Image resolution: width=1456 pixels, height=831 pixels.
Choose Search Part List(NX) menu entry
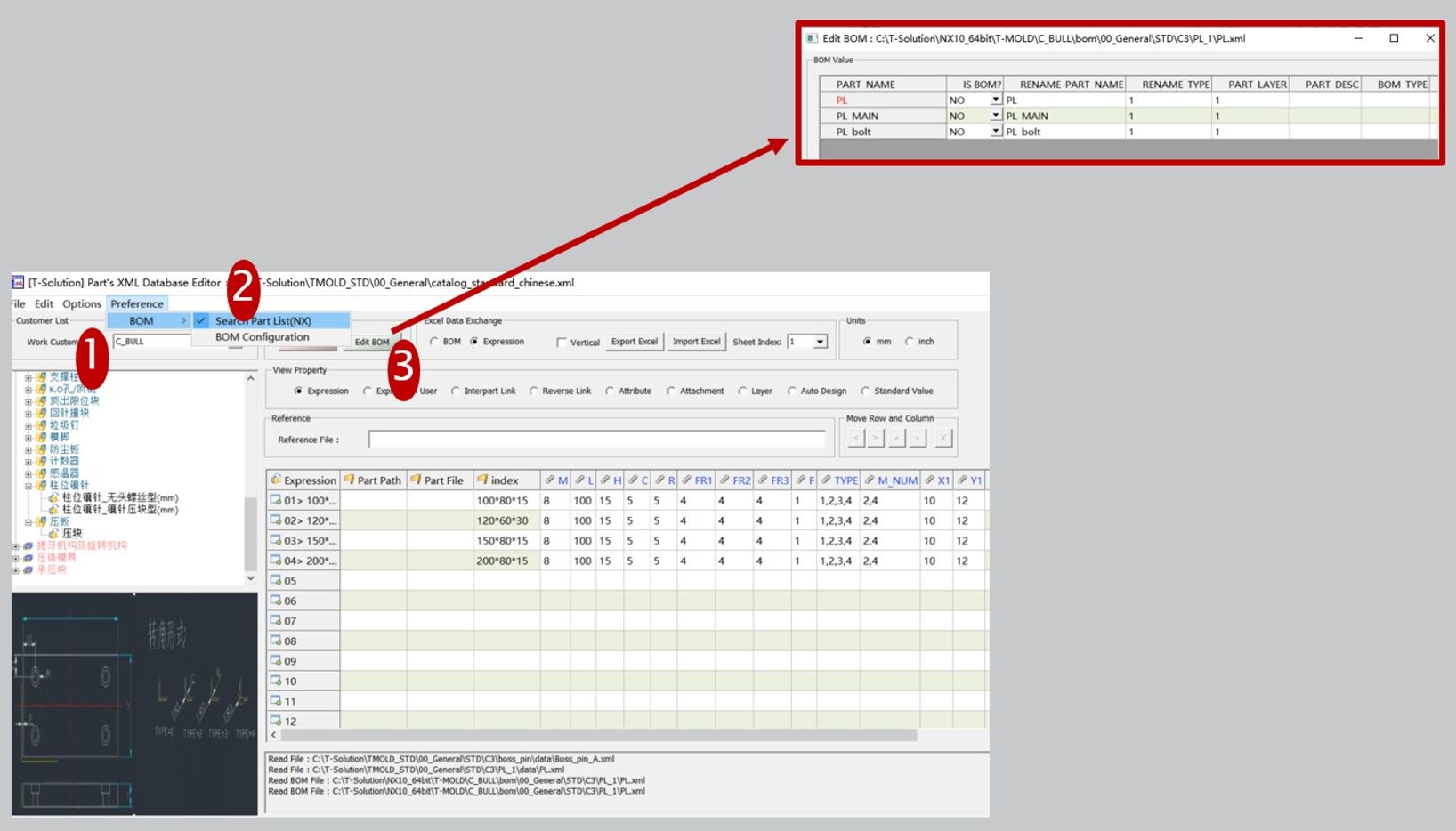click(x=271, y=320)
